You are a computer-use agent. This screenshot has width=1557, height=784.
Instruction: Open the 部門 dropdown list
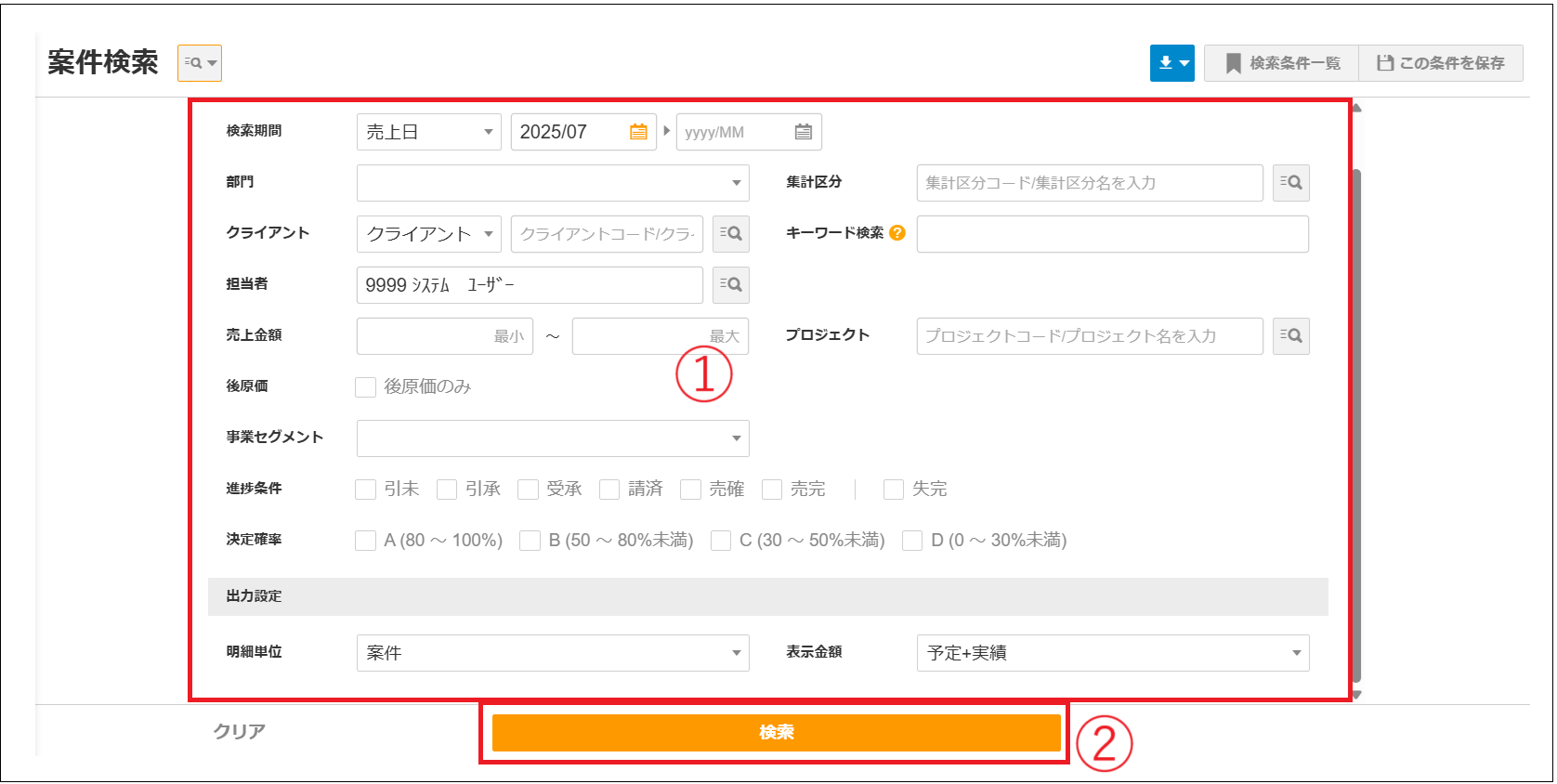click(x=552, y=183)
